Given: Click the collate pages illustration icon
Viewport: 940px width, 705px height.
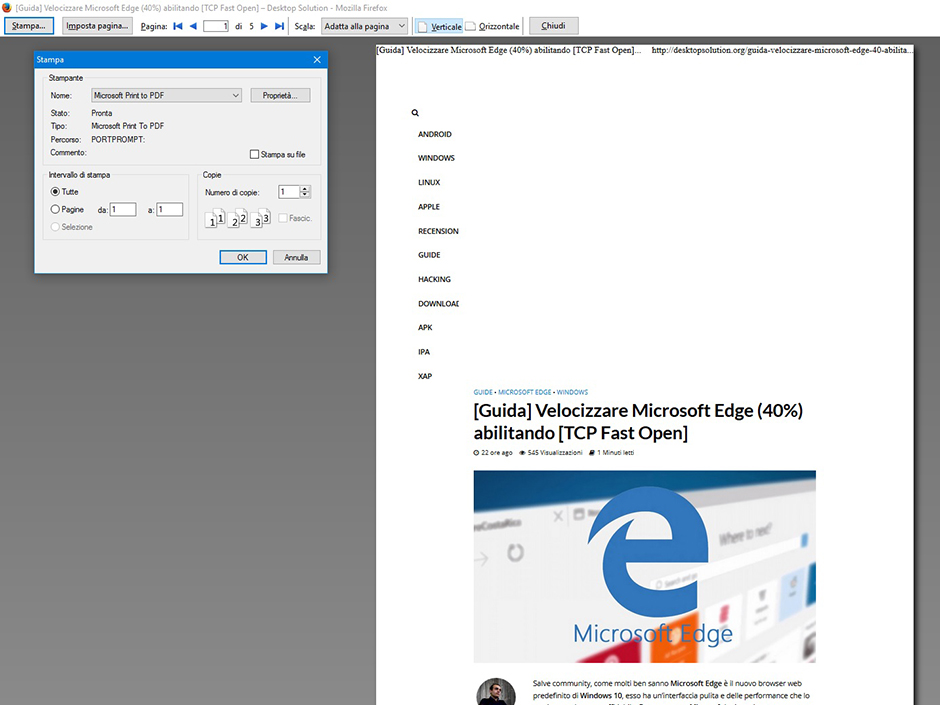Looking at the screenshot, I should coord(238,218).
